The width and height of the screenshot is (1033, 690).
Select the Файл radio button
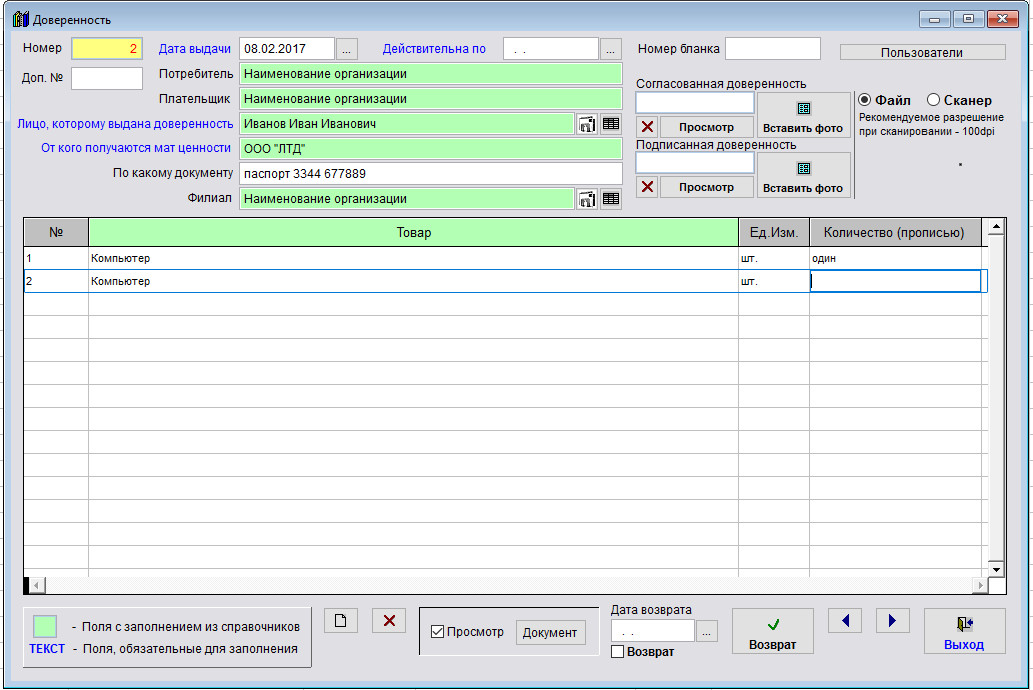pos(865,100)
